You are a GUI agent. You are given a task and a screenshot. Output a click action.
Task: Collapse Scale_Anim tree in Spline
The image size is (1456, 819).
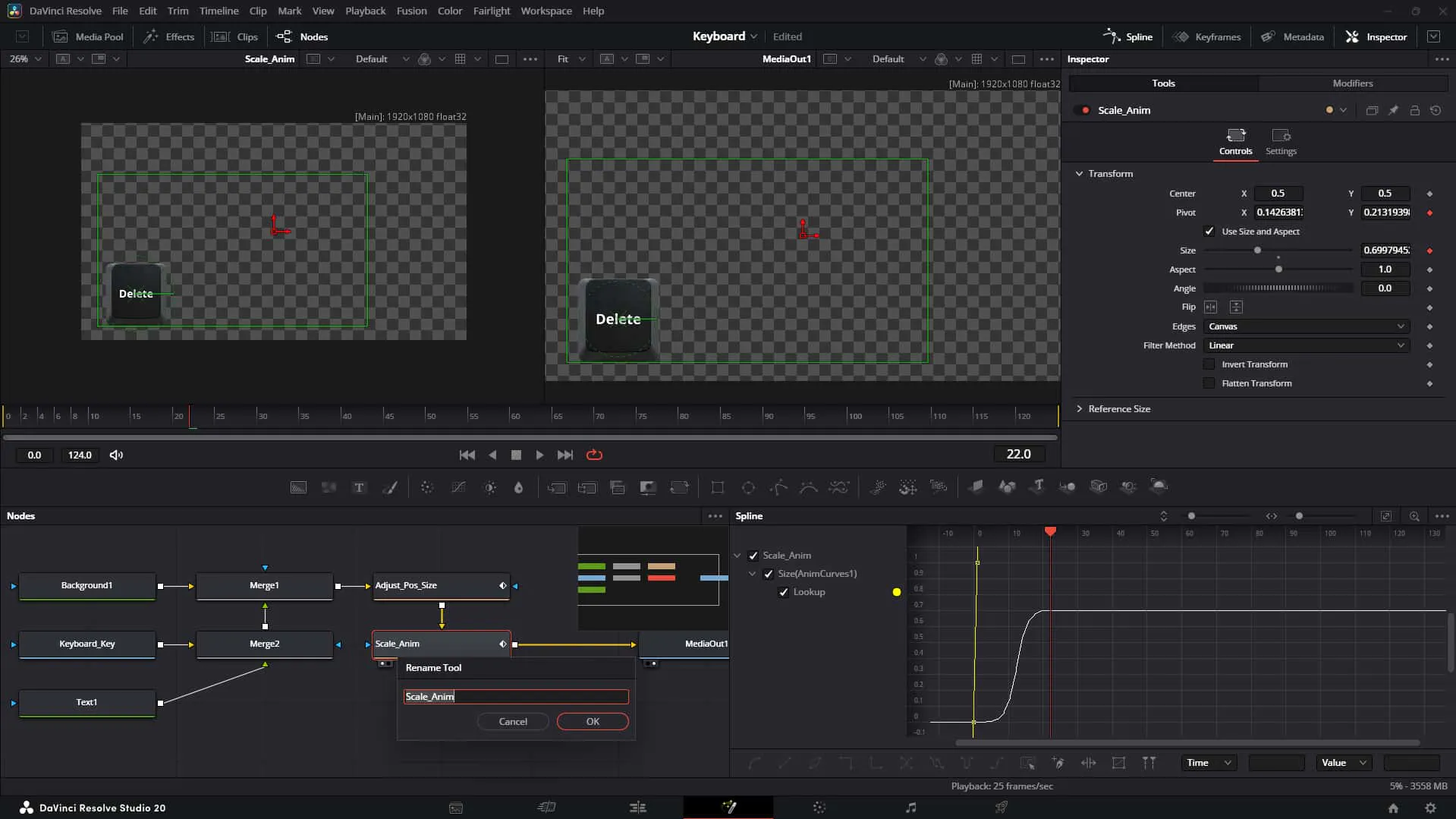pyautogui.click(x=737, y=556)
